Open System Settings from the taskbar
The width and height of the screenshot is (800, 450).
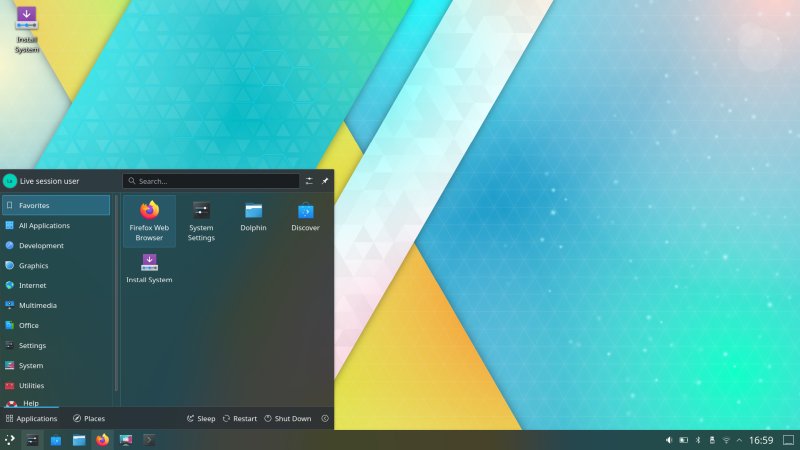point(32,440)
